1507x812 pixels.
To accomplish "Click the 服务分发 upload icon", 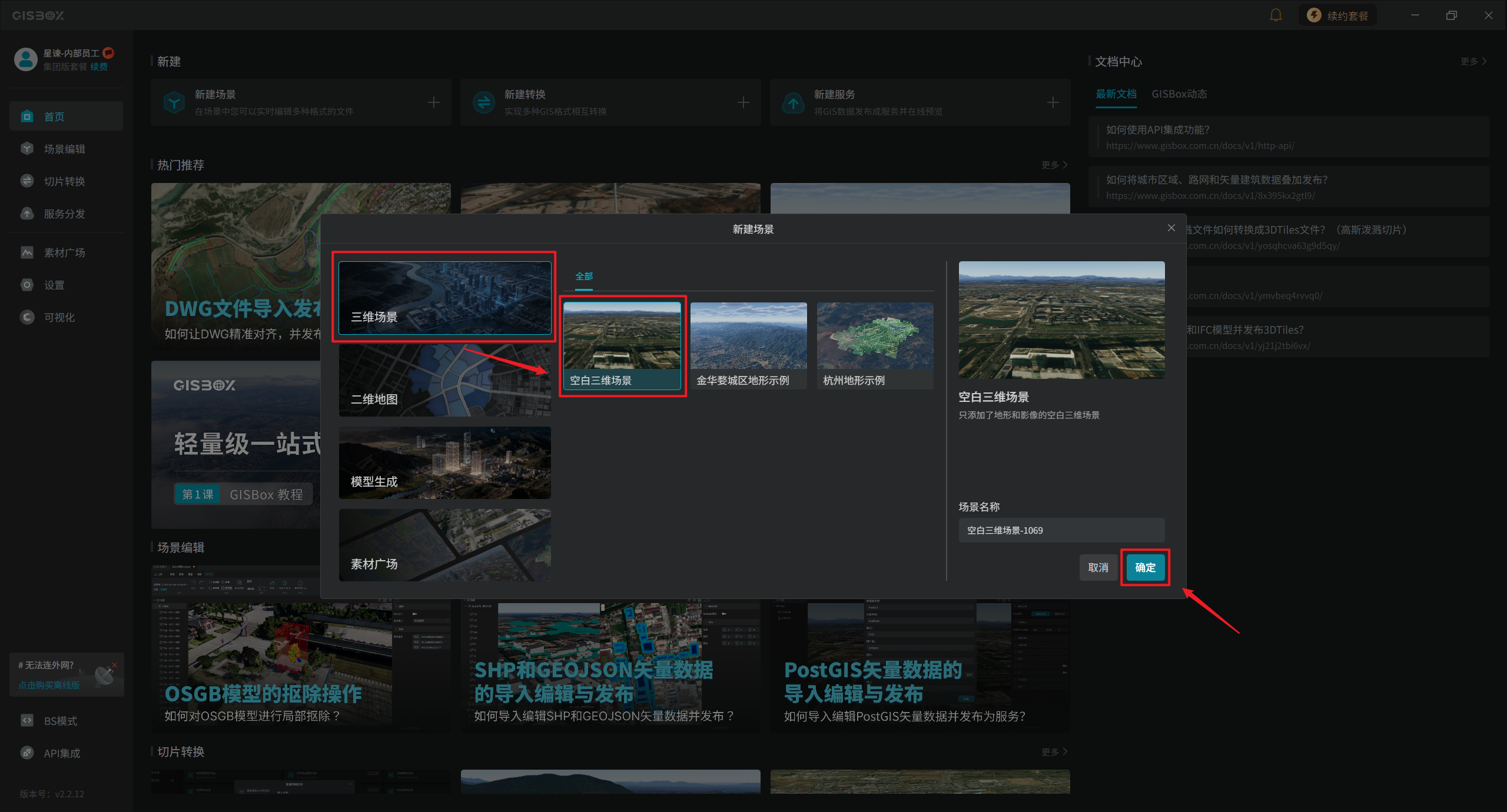I will click(x=27, y=214).
